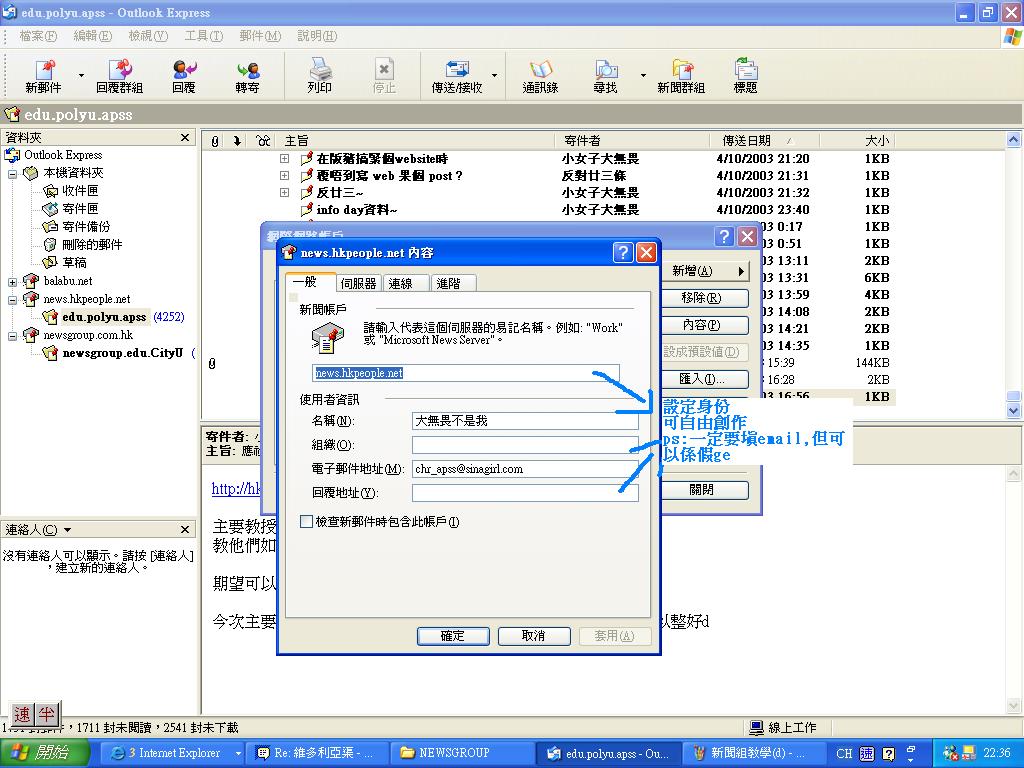Click the 匯入 button in accounts dialog
The image size is (1024, 768).
point(705,379)
